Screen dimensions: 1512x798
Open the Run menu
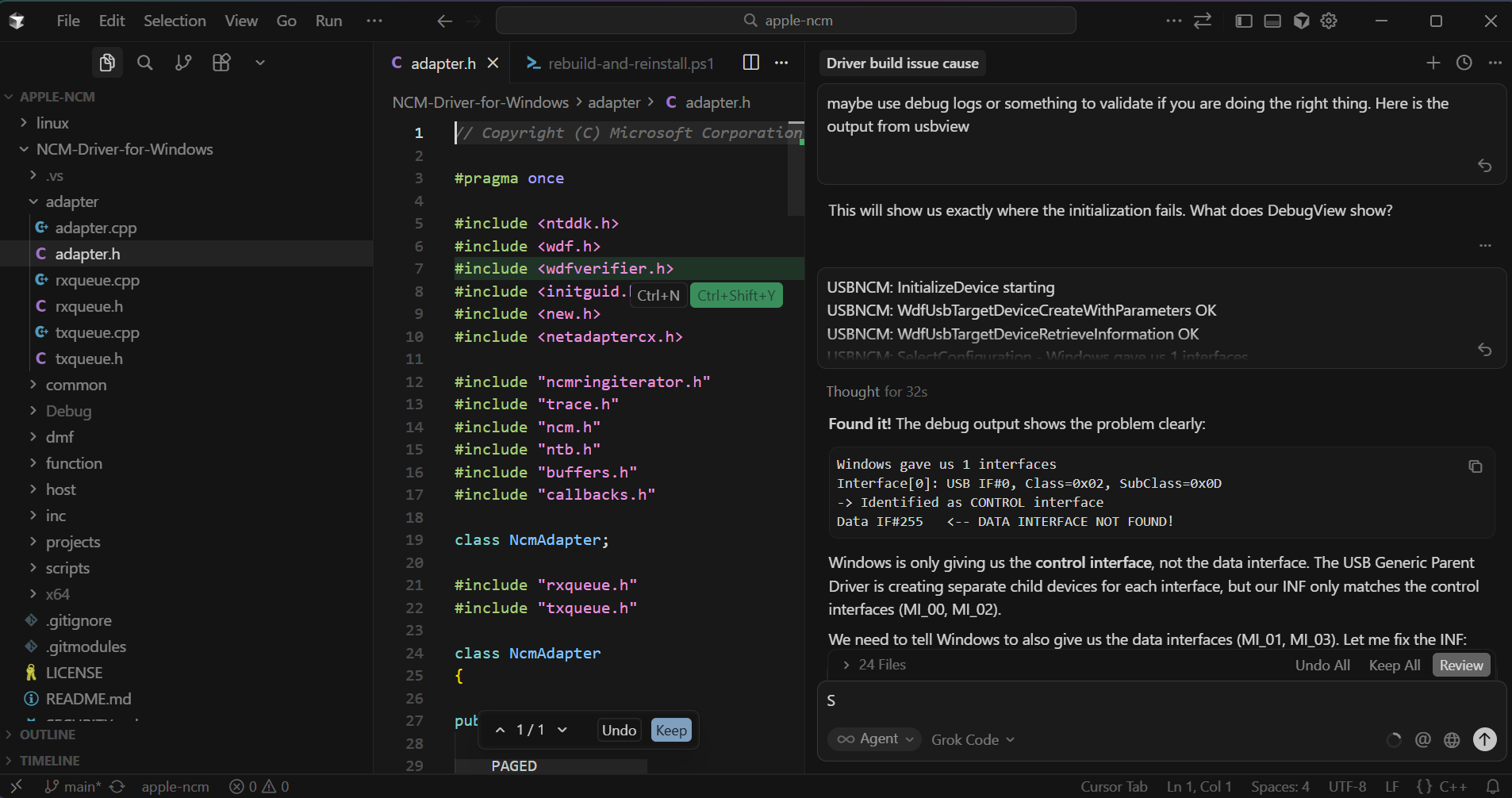click(x=328, y=21)
